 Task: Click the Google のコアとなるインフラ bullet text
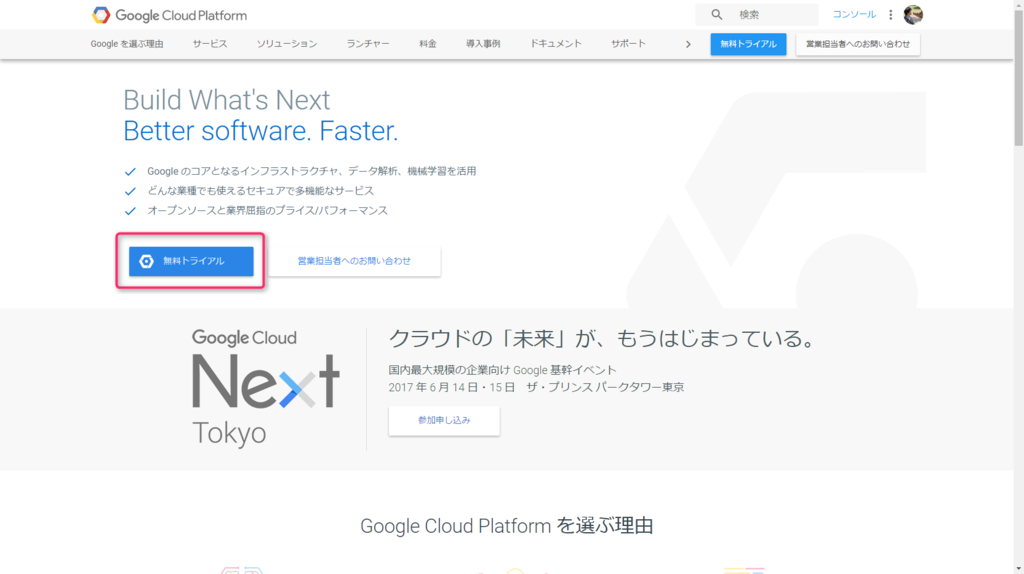tap(312, 171)
